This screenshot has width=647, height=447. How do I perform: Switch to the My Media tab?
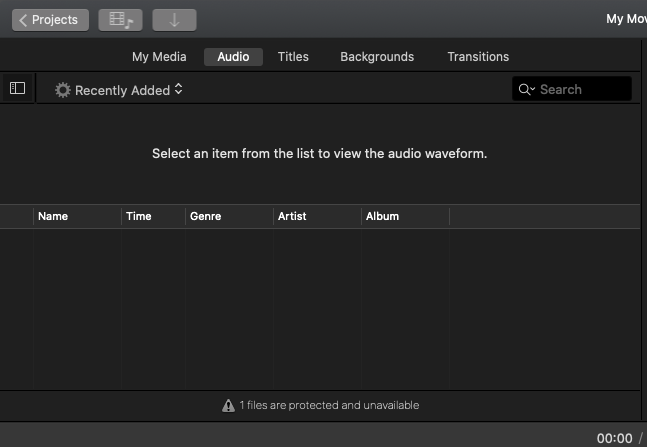coord(159,57)
